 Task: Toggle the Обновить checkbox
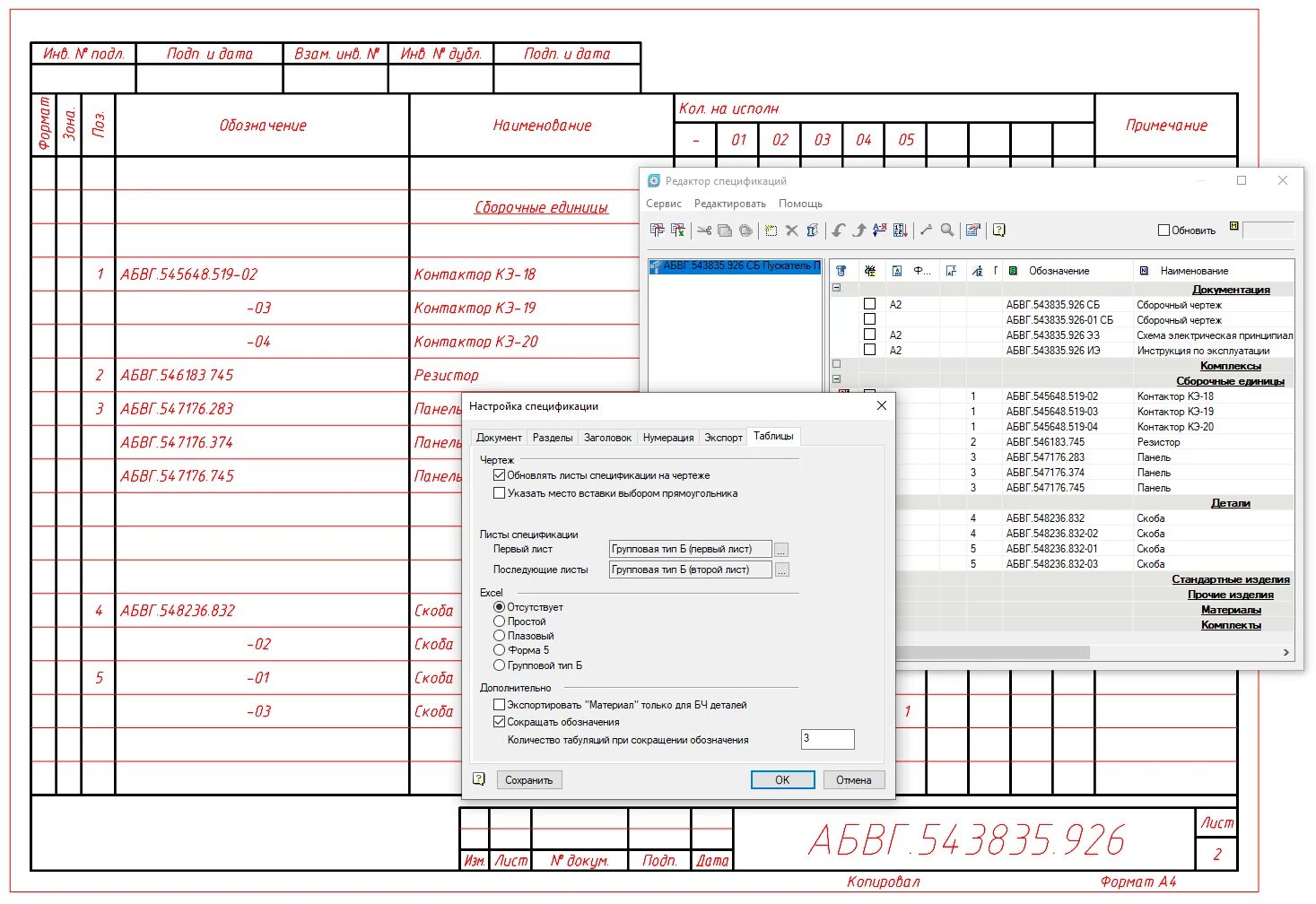[x=1164, y=230]
